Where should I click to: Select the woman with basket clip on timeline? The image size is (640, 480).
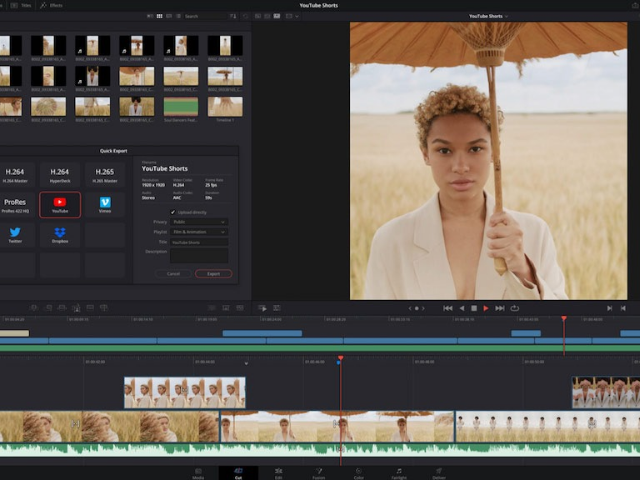pos(109,427)
